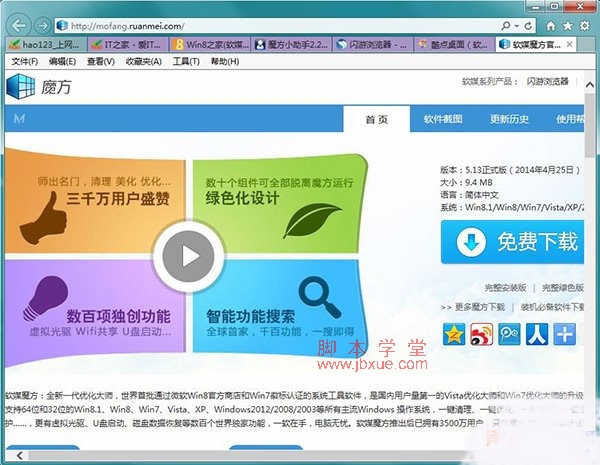Viewport: 600px width, 465px height.
Task: Open the 查看(V) menu
Action: pos(101,62)
